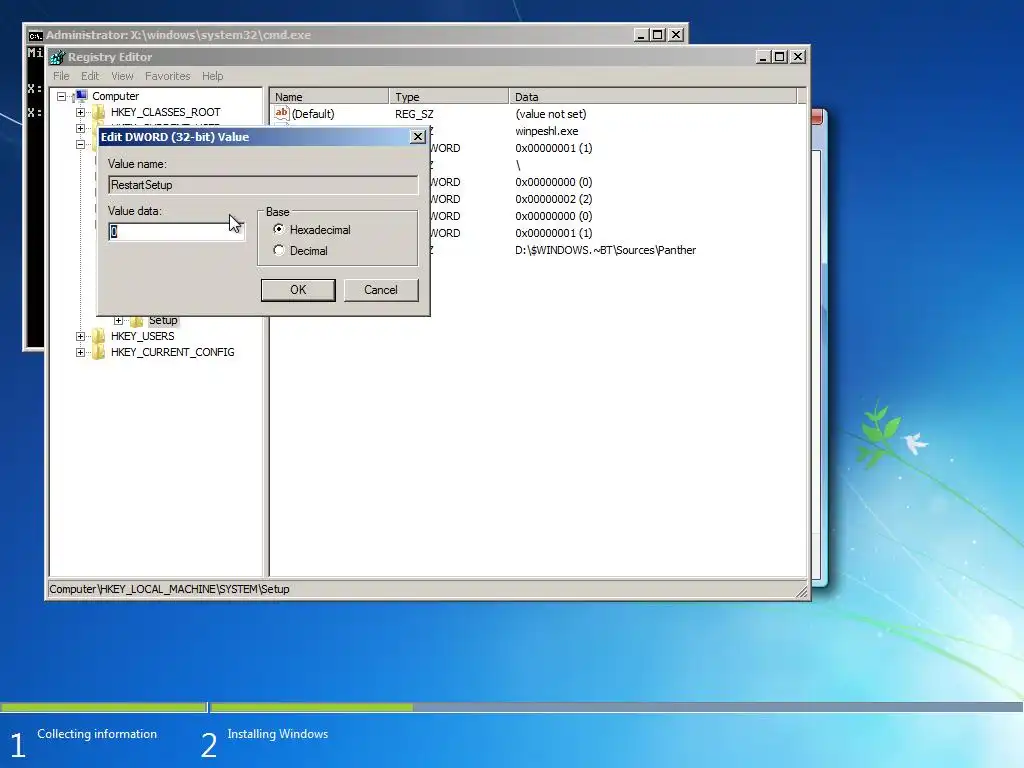Click the winpeshl.exe data value
The width and height of the screenshot is (1024, 768).
click(547, 131)
